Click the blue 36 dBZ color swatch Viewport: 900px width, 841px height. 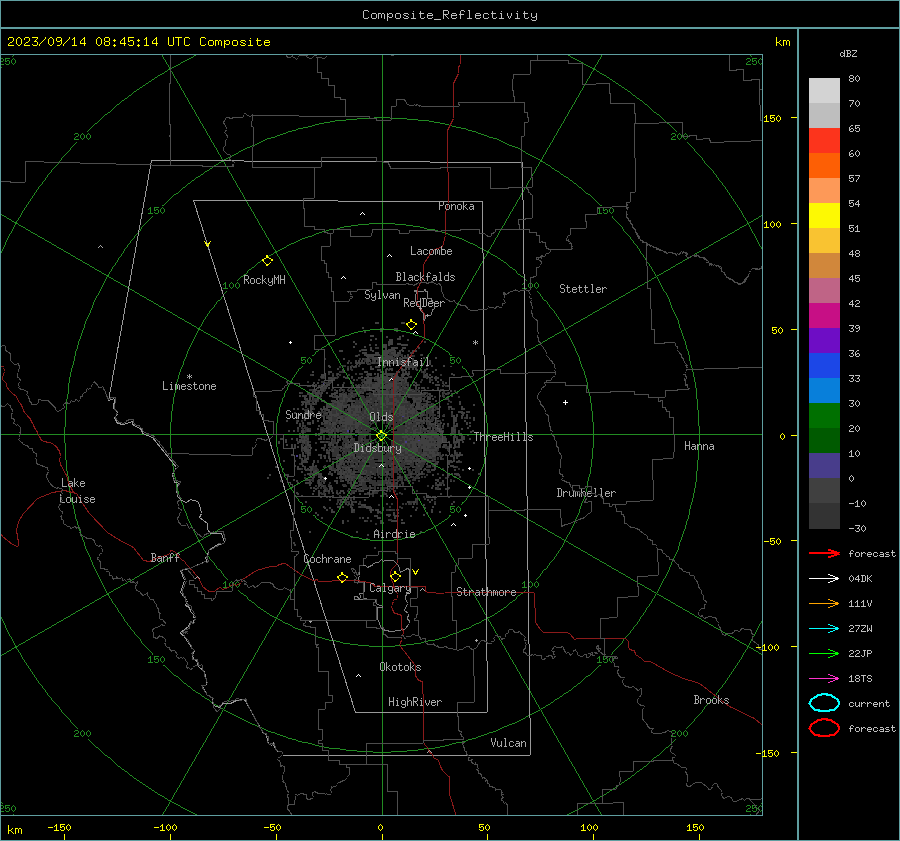(x=824, y=365)
